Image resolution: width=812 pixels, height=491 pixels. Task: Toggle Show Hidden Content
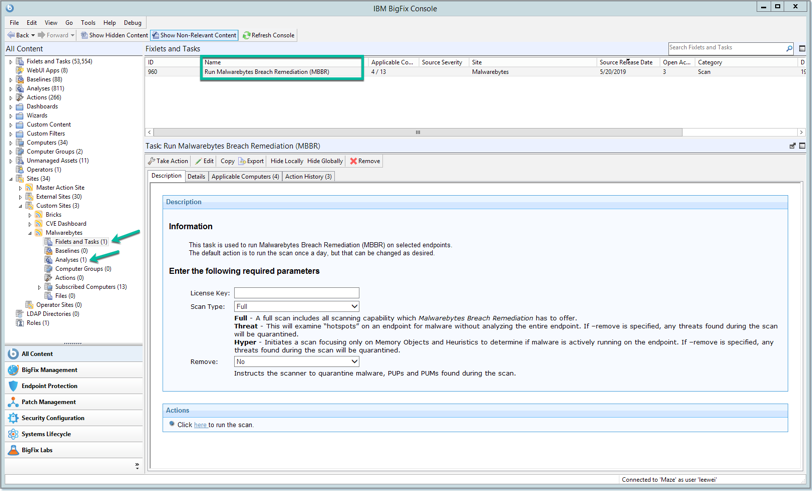click(x=114, y=35)
